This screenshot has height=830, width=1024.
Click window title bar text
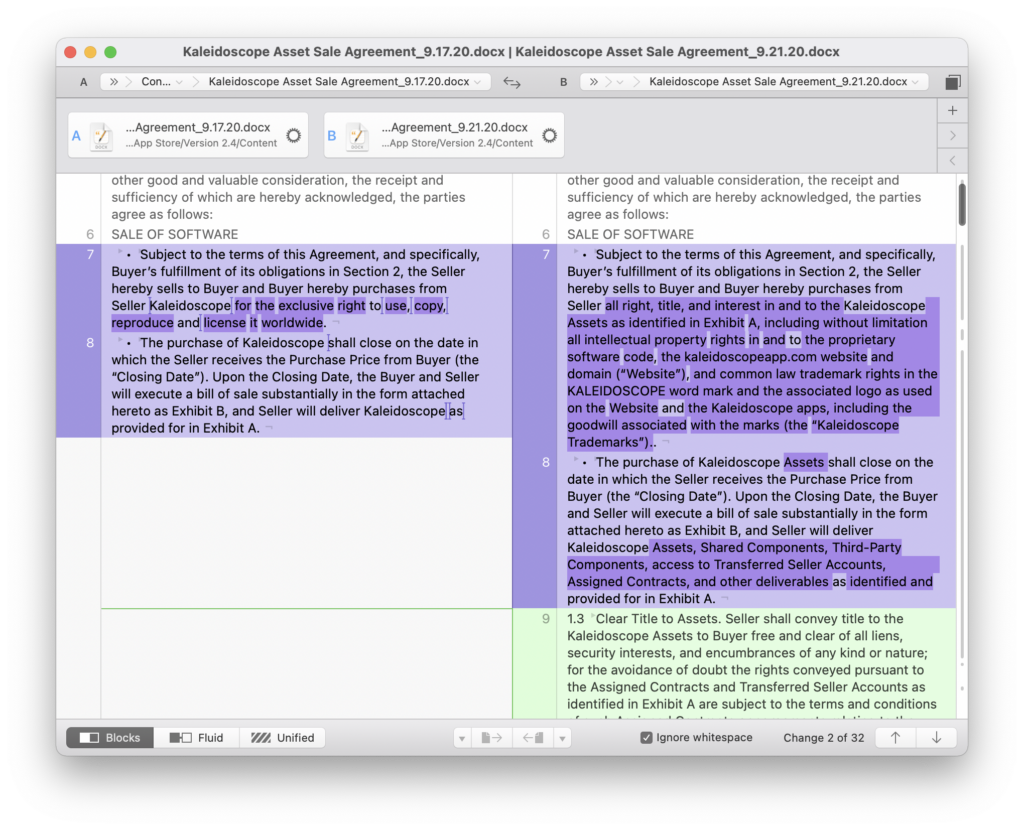point(511,52)
